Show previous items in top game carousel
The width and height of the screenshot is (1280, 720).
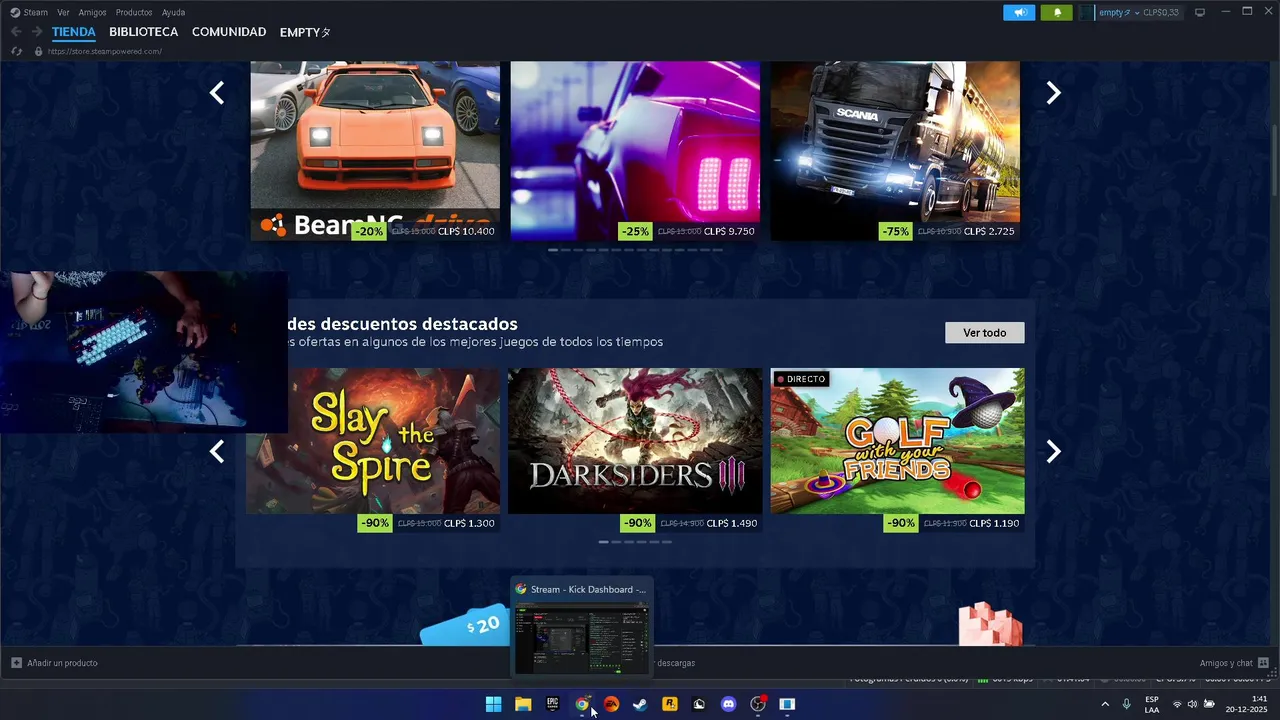(x=217, y=93)
